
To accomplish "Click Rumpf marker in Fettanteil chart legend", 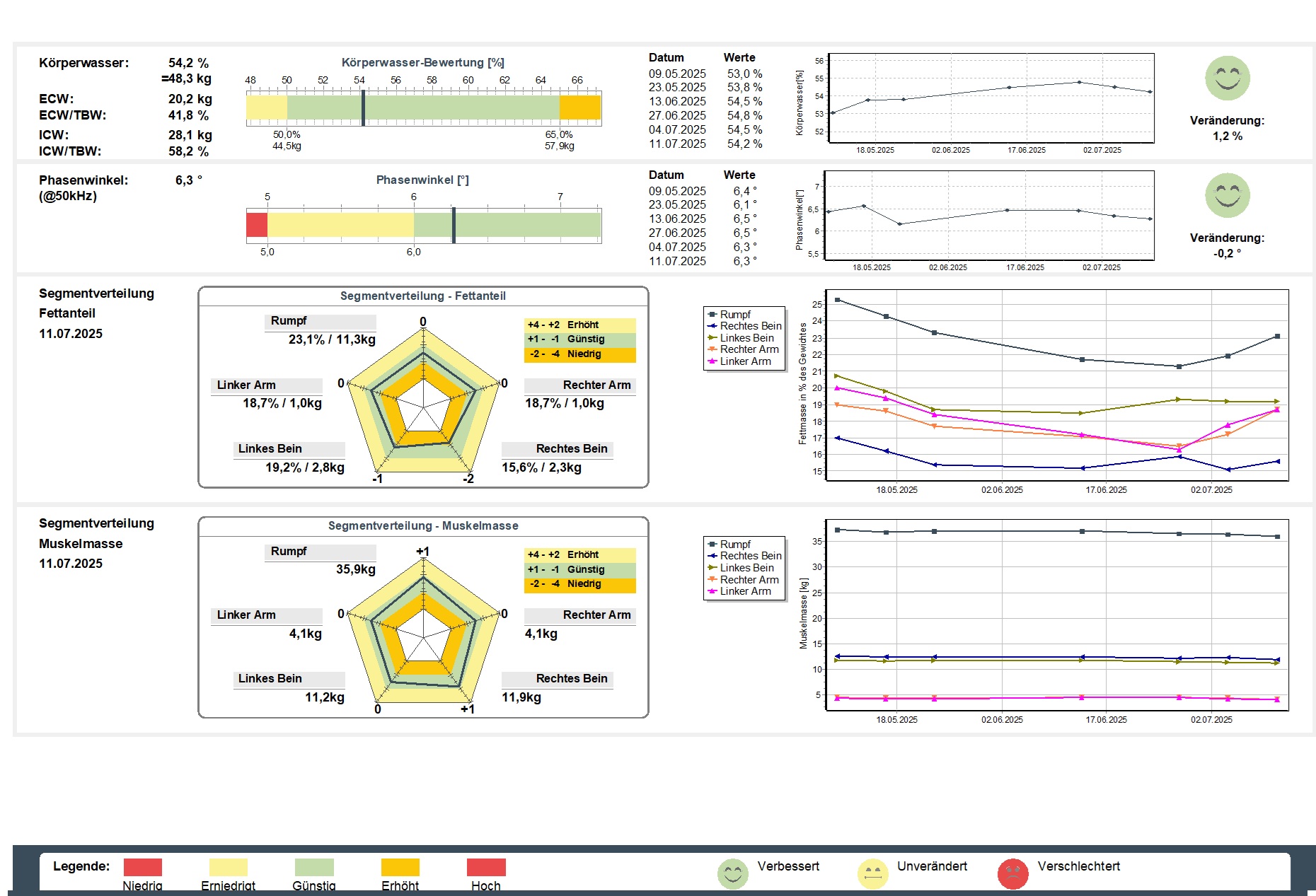I will coord(712,315).
